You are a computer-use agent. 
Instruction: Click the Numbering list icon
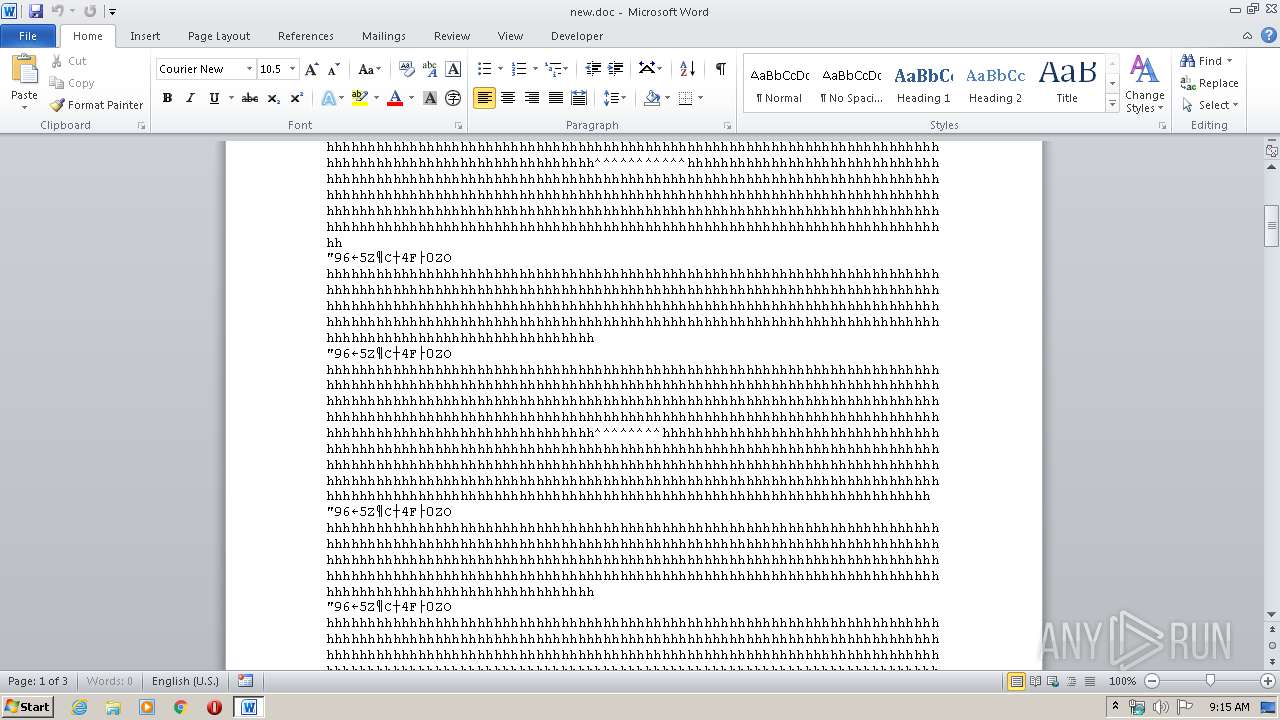[x=518, y=69]
